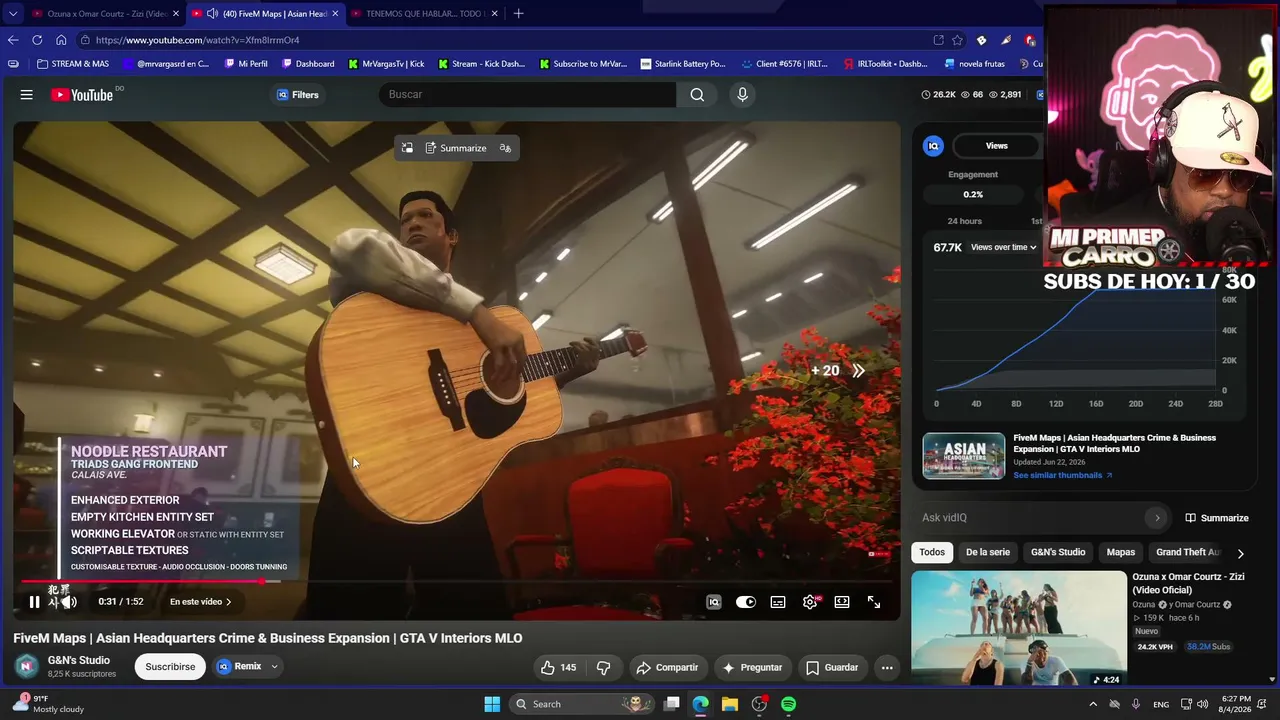Go back in the browser

(x=13, y=40)
